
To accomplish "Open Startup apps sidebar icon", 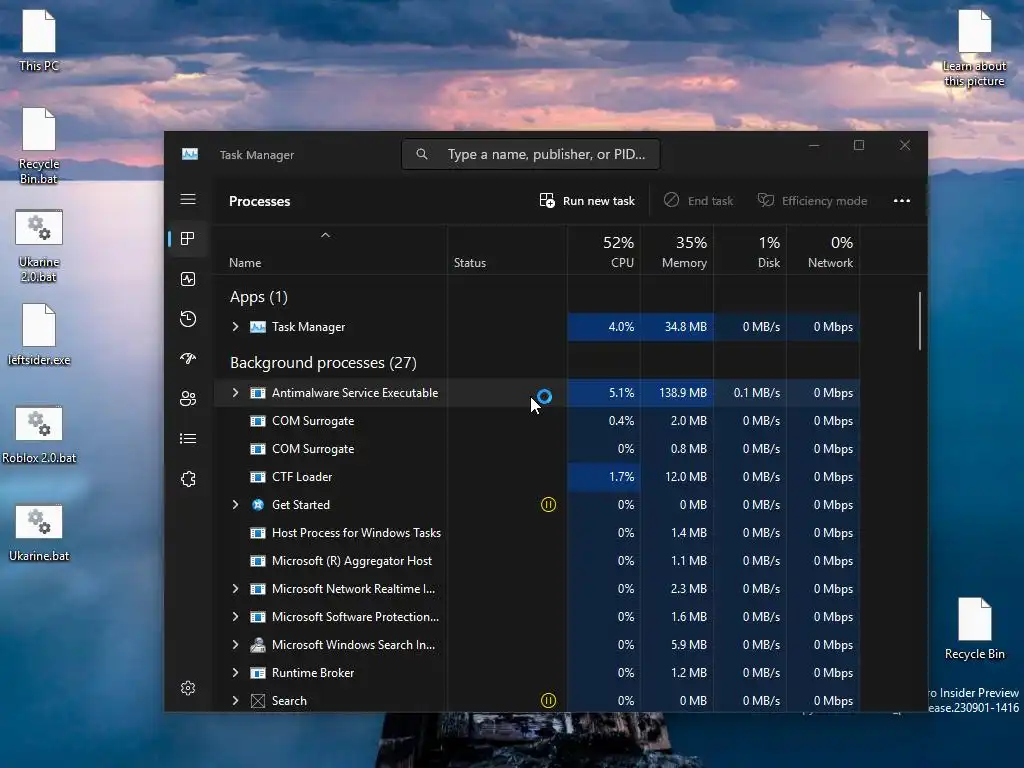I will tap(188, 359).
